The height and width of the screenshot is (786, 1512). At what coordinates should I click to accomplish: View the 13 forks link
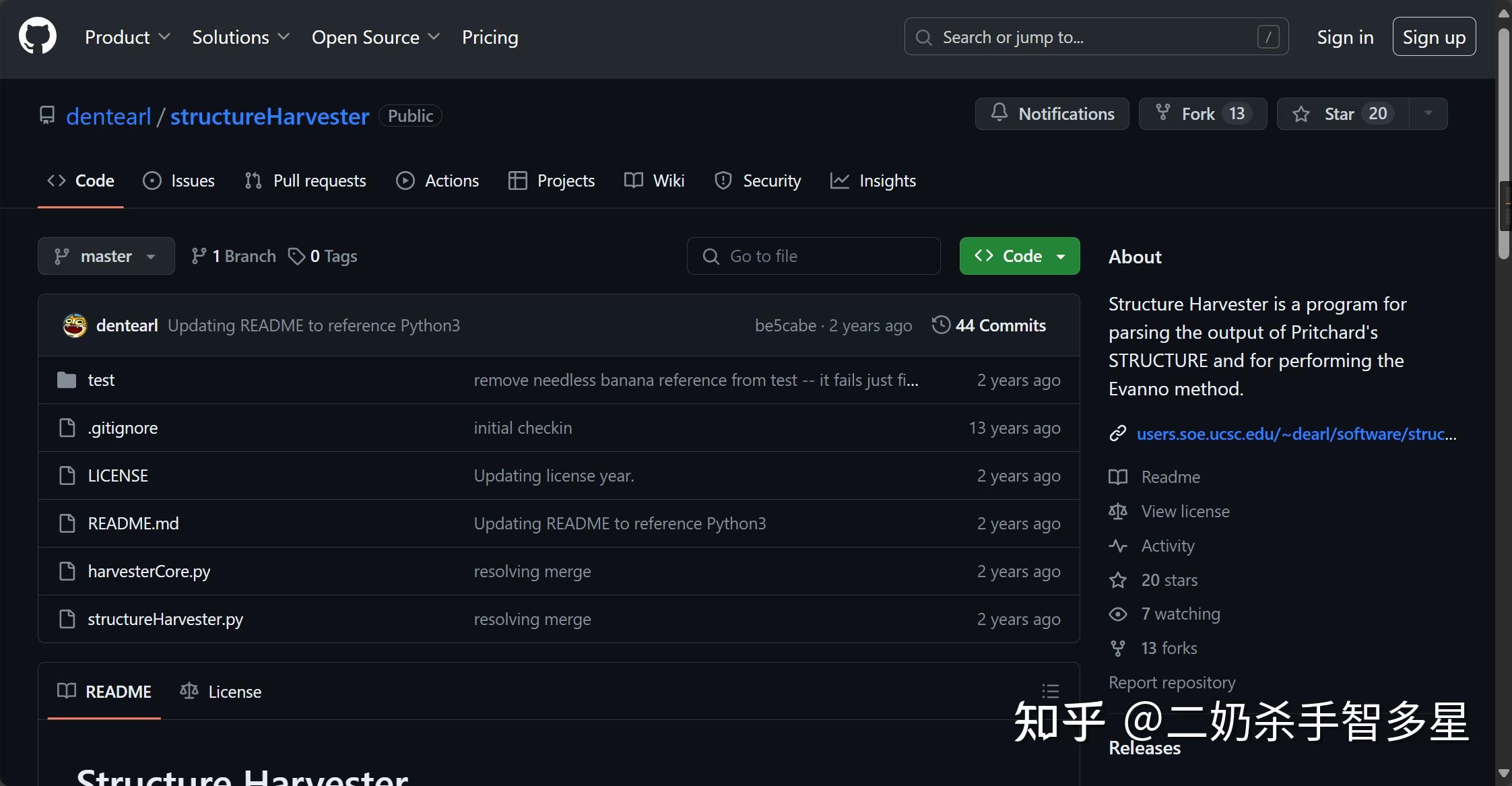coord(1169,648)
